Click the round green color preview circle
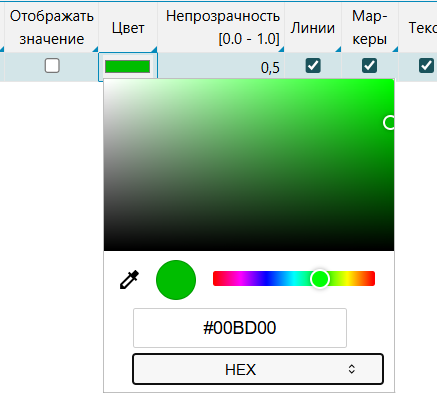437x412 pixels. pos(176,280)
